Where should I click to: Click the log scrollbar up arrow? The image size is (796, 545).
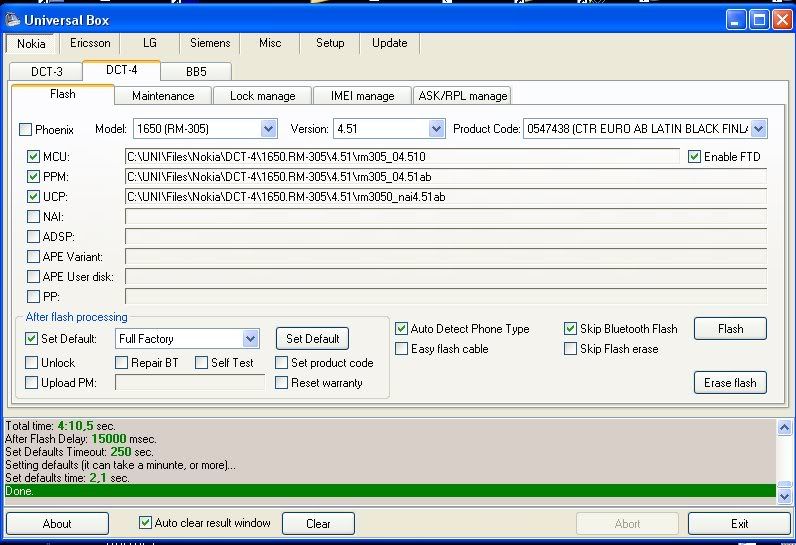click(x=784, y=428)
